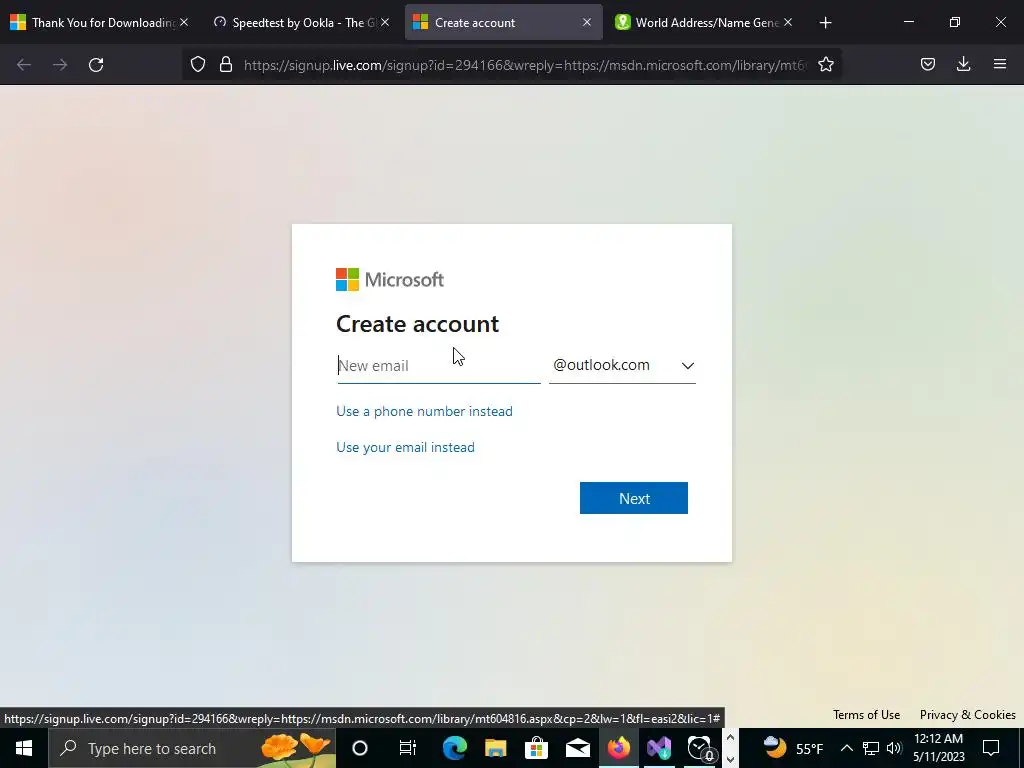Open weather widget showing 55°F

[x=793, y=748]
